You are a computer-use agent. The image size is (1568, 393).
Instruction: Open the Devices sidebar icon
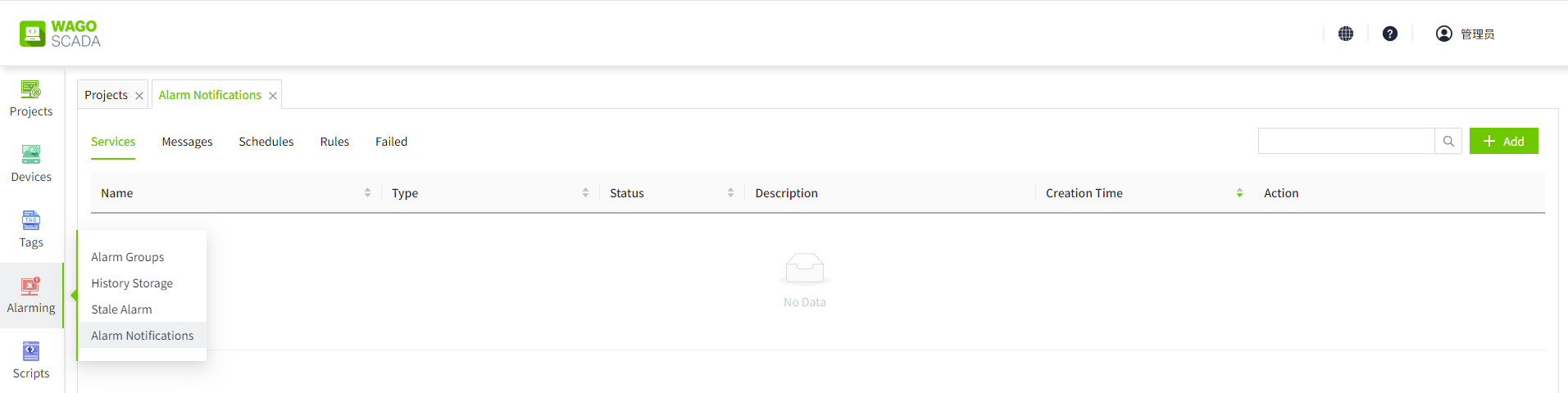point(31,164)
